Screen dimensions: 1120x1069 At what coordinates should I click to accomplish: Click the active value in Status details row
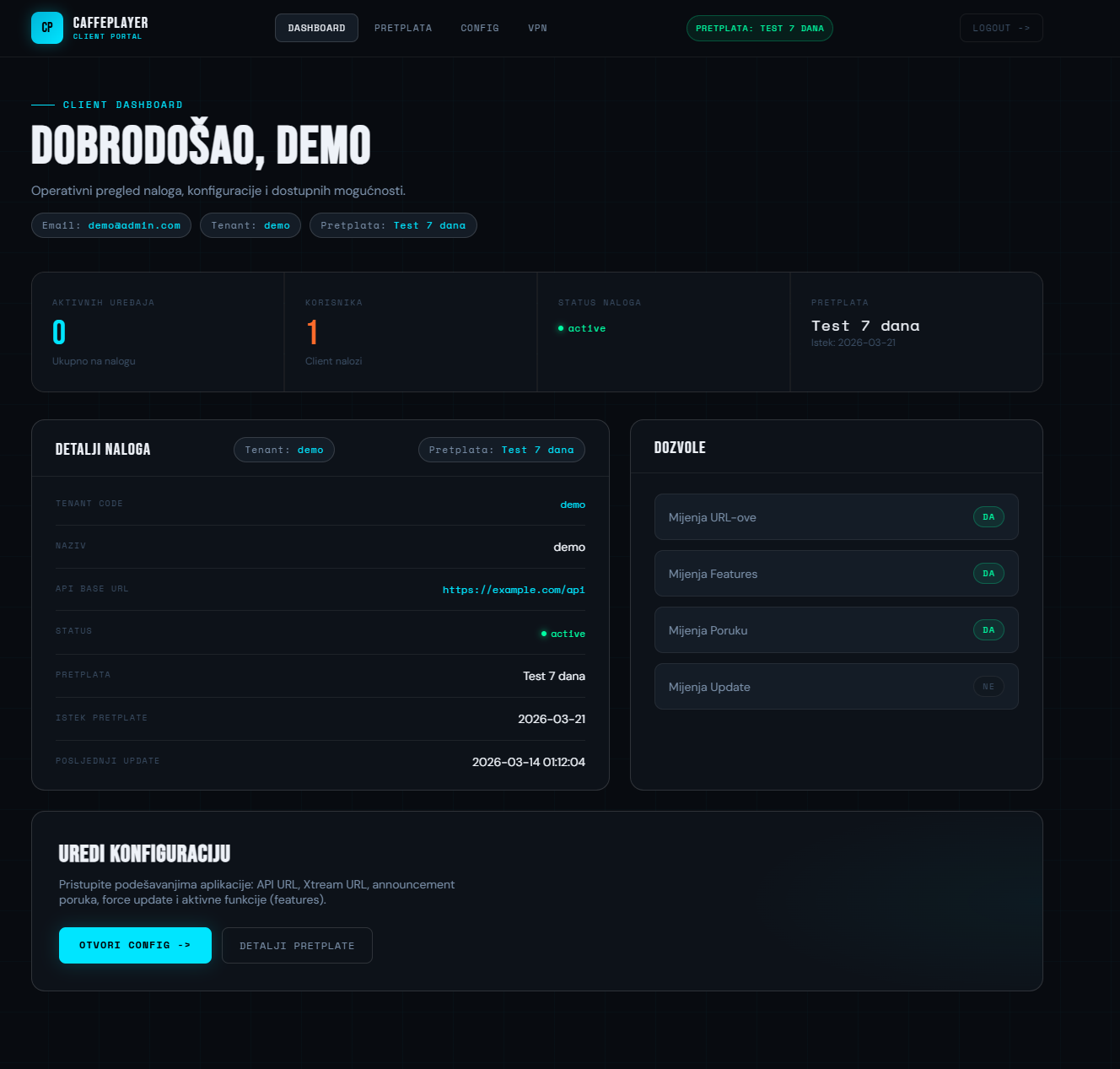click(x=563, y=634)
